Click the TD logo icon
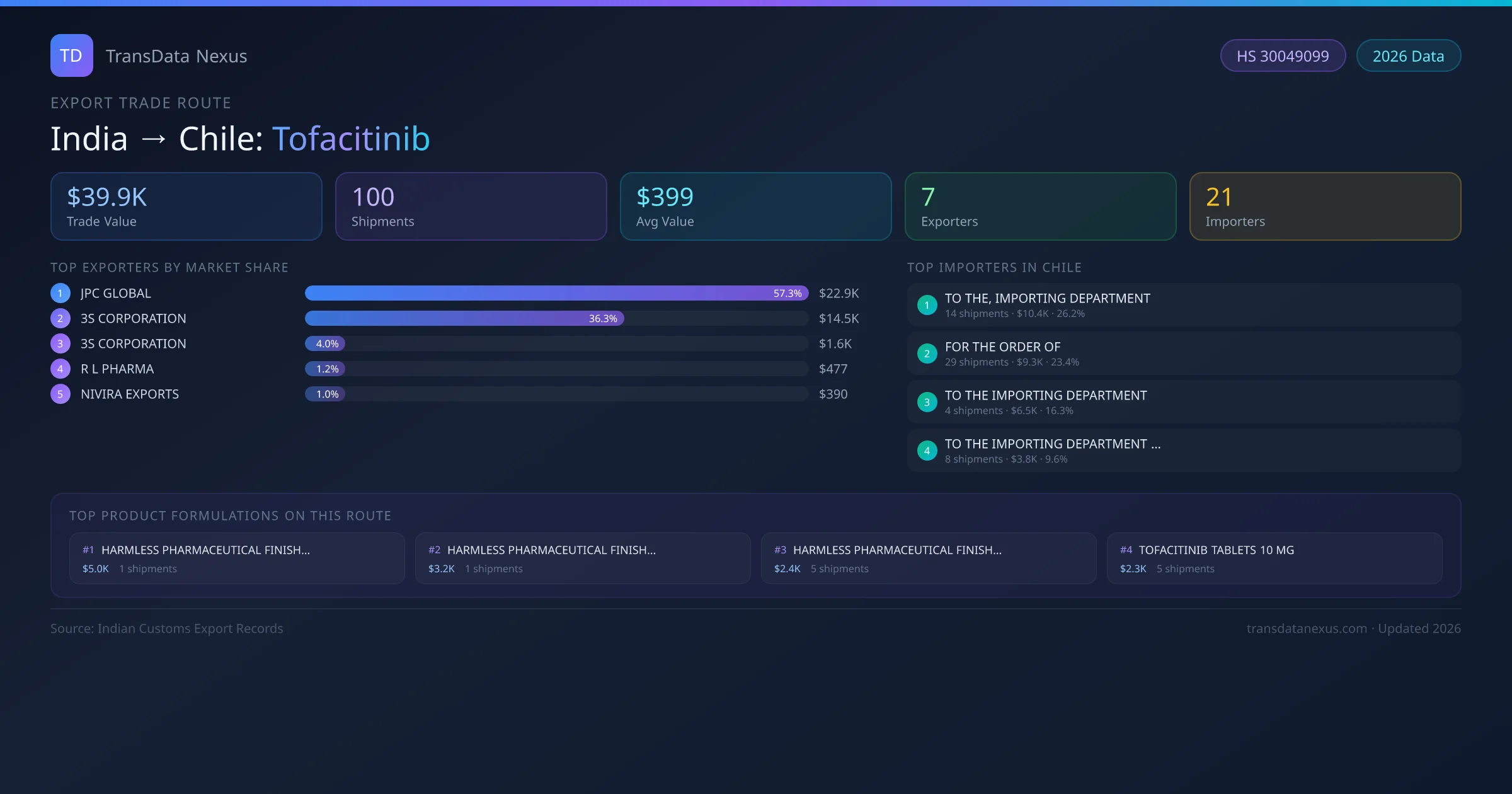The height and width of the screenshot is (794, 1512). pyautogui.click(x=71, y=55)
